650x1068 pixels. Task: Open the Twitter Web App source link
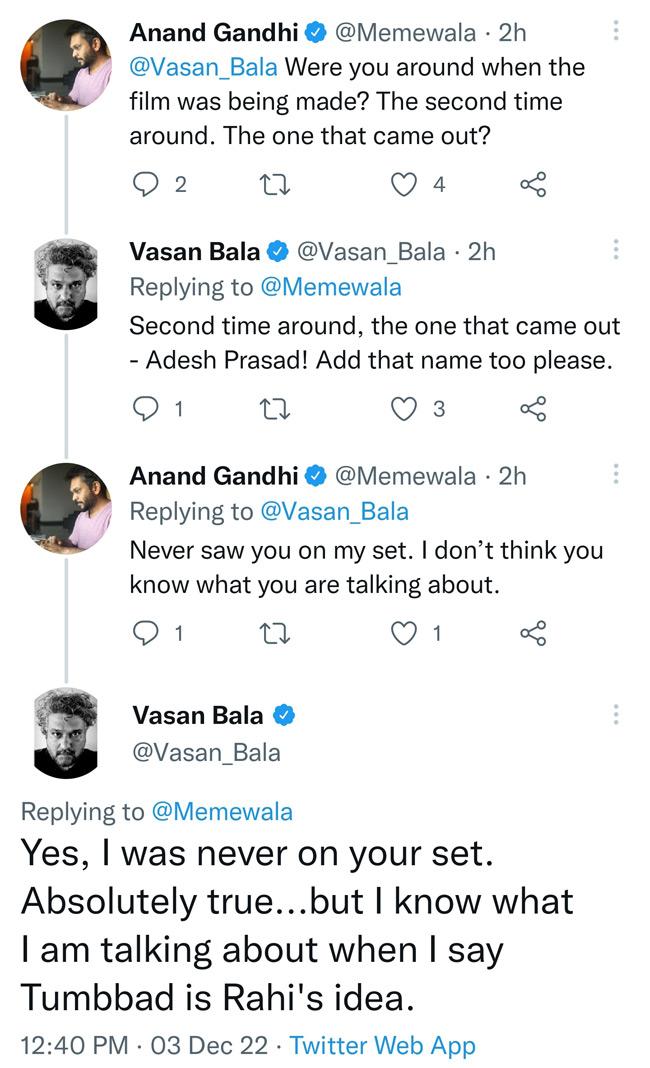(382, 1045)
